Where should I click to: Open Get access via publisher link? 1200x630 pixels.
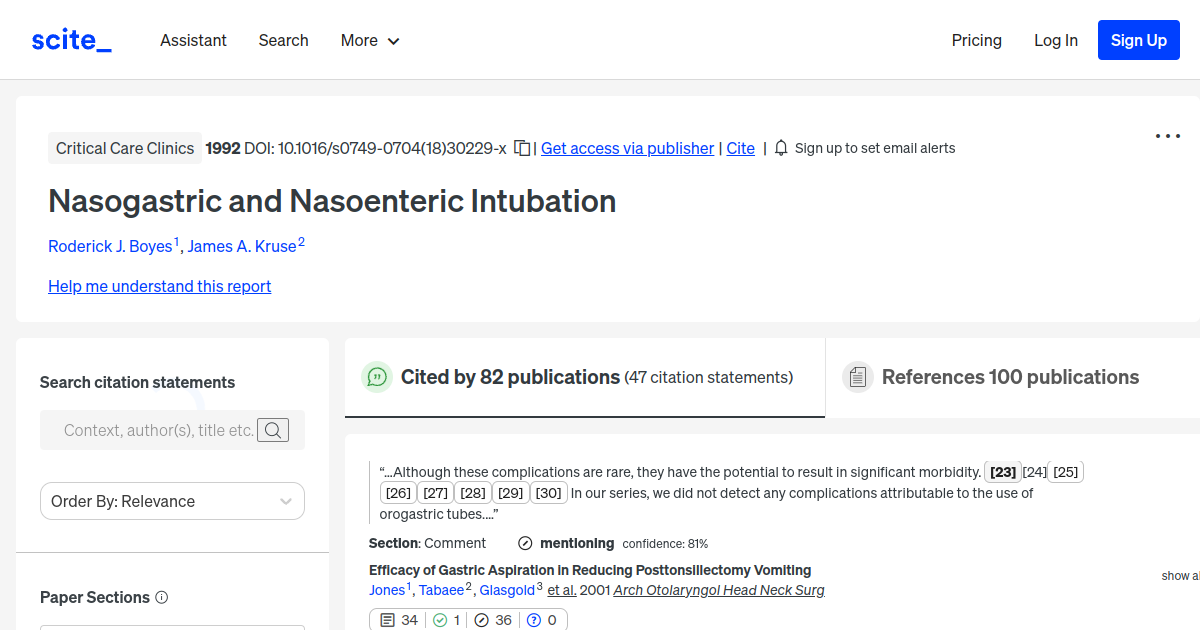click(x=627, y=148)
